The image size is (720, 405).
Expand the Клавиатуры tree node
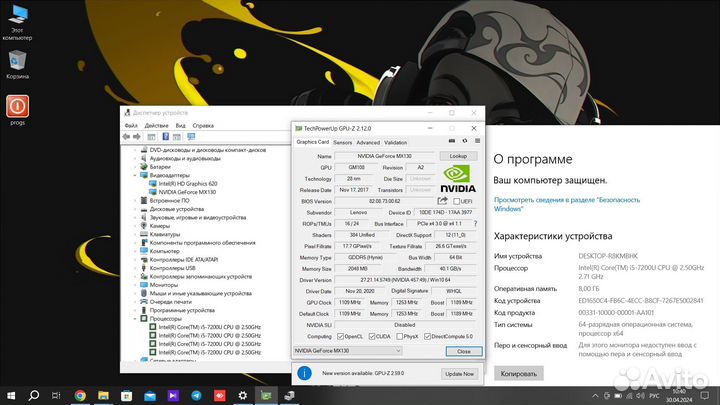[135, 234]
